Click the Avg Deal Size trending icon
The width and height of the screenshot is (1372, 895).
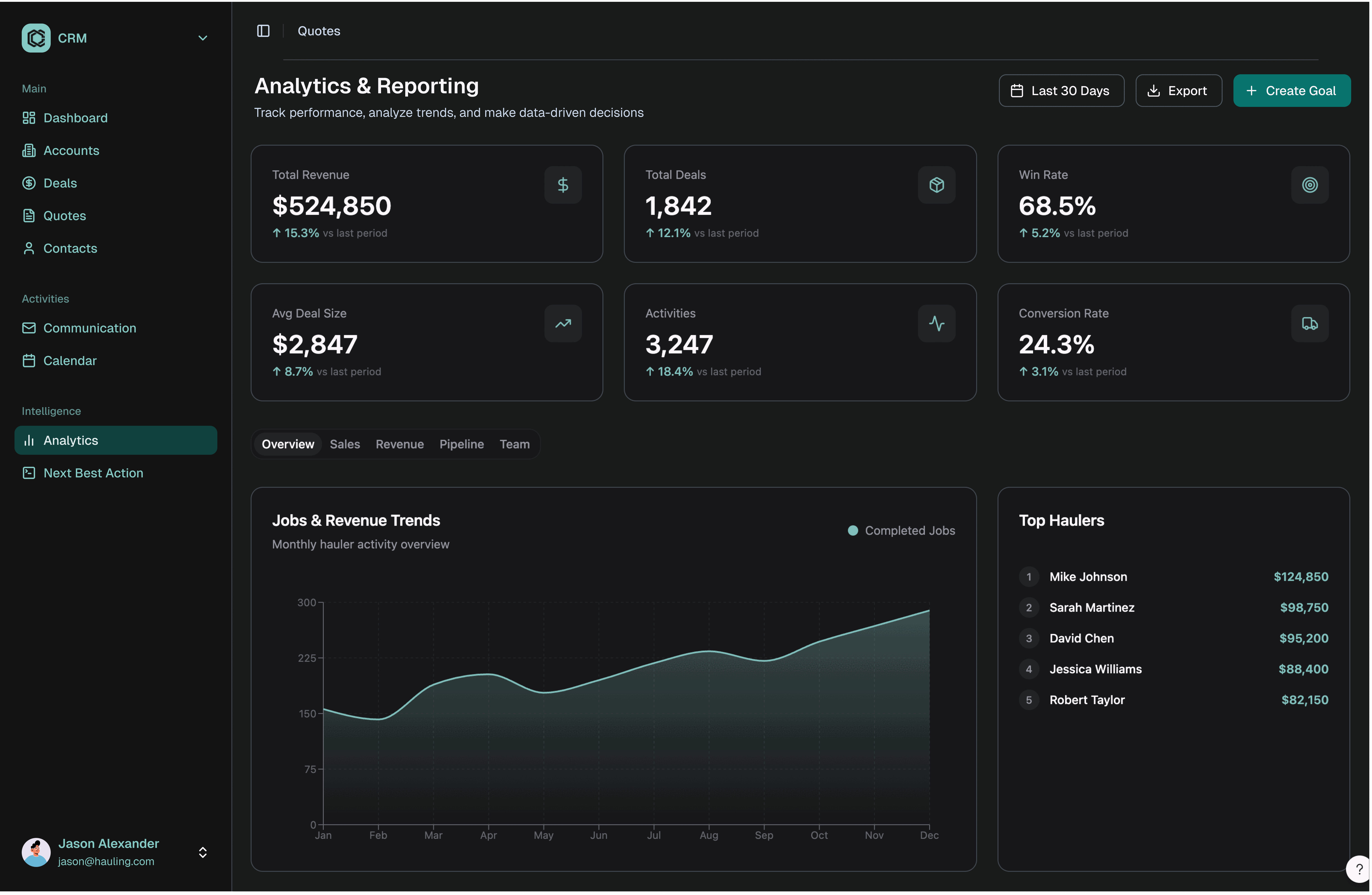click(x=563, y=324)
